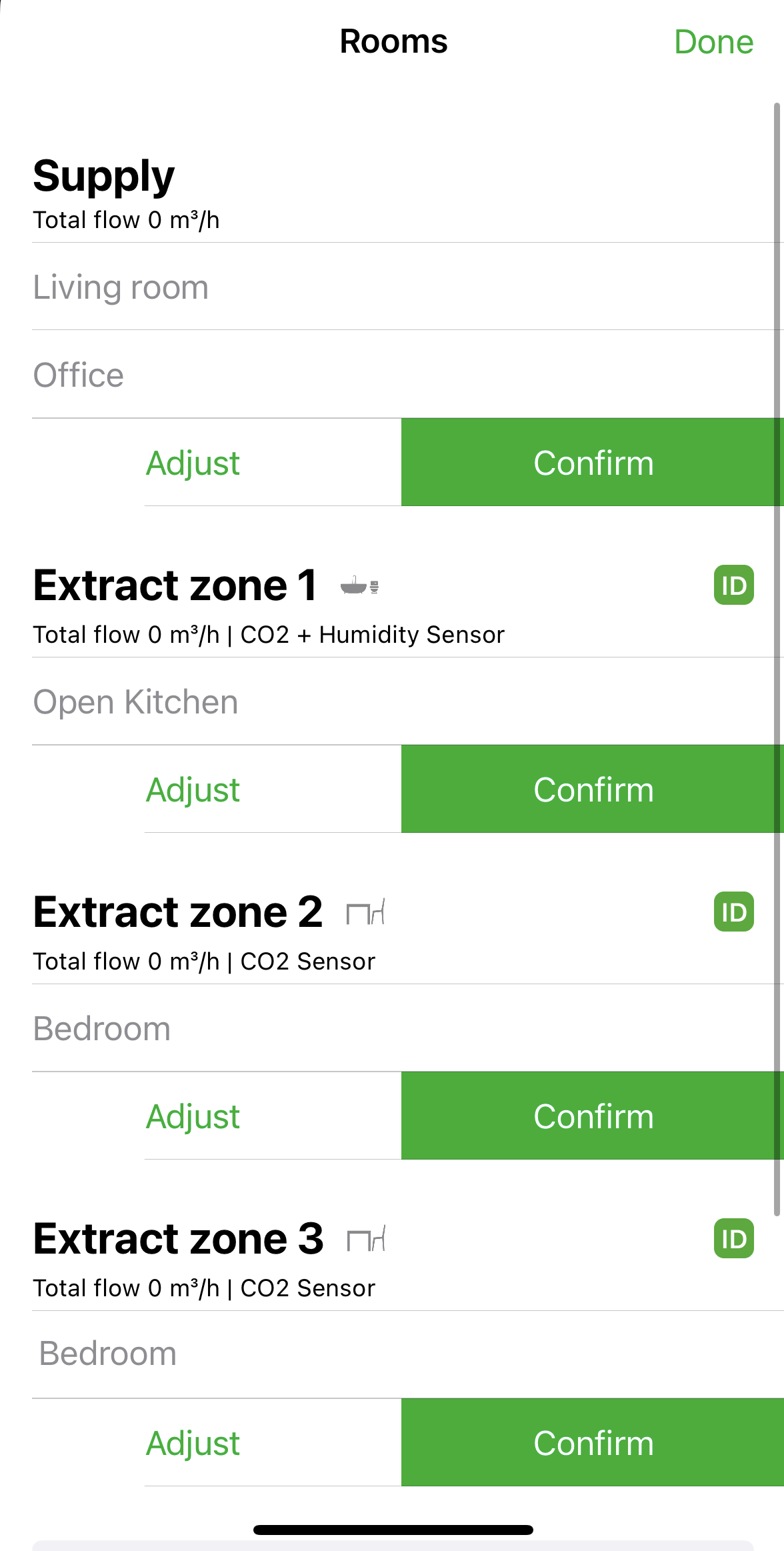Tap the table-chair icon beside Extract zone 3
This screenshot has width=784, height=1551.
pyautogui.click(x=366, y=1239)
